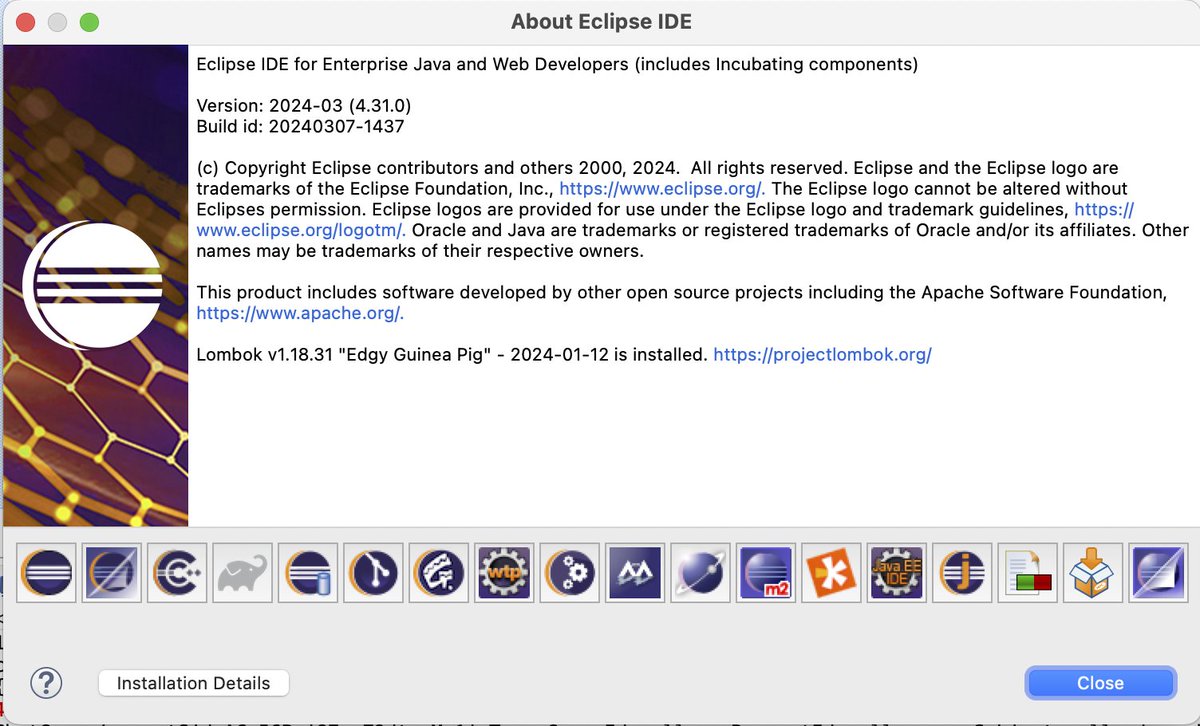Click the blue zigzag arrows feature icon
1200x726 pixels.
pos(635,573)
